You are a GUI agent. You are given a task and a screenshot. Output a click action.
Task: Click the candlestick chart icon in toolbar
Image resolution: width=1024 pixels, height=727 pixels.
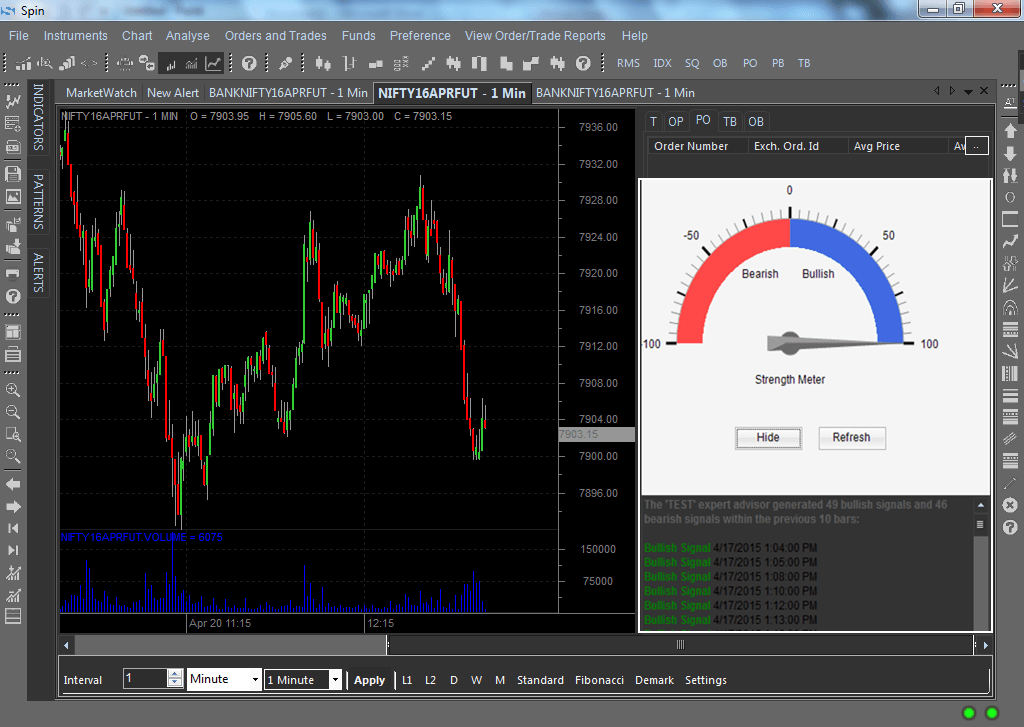[322, 63]
